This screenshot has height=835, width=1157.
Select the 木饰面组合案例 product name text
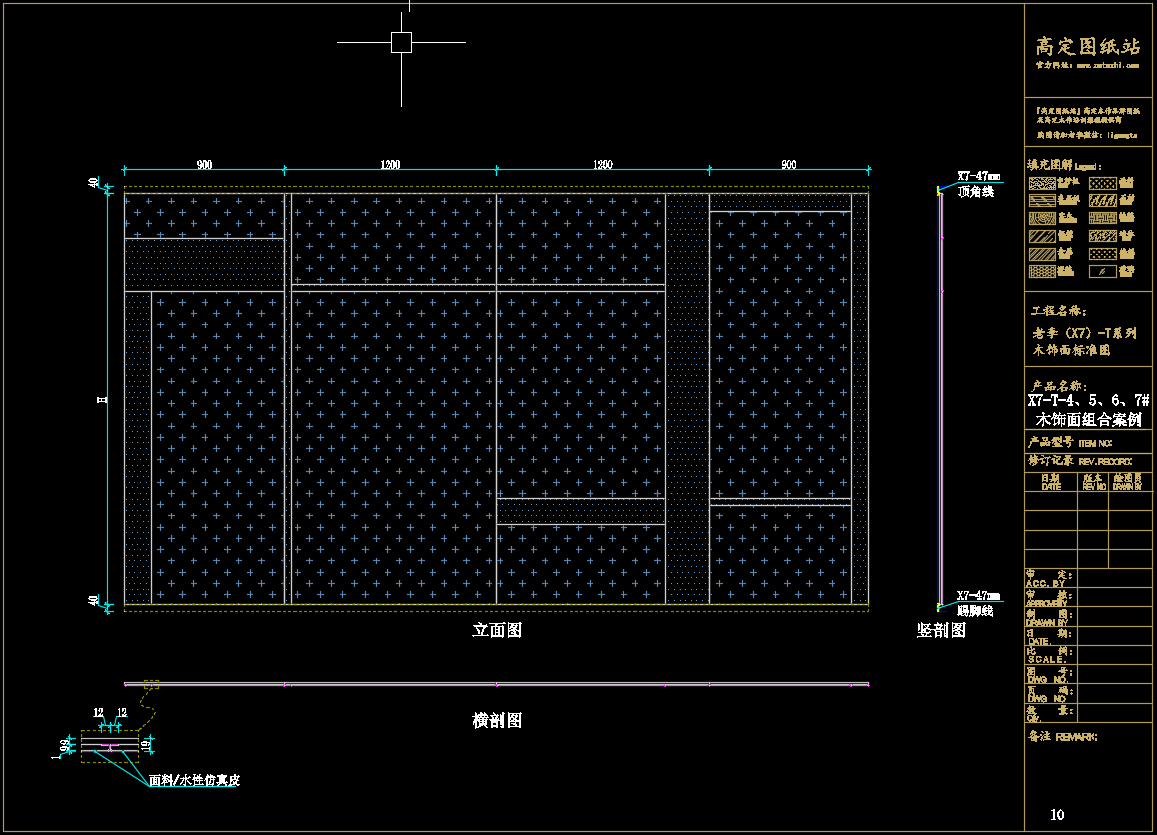tap(1088, 419)
